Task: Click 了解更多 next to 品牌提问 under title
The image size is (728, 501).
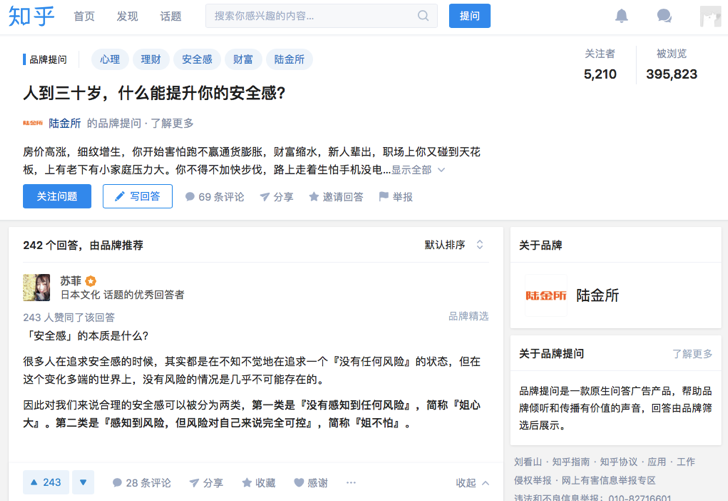Action: pos(172,123)
